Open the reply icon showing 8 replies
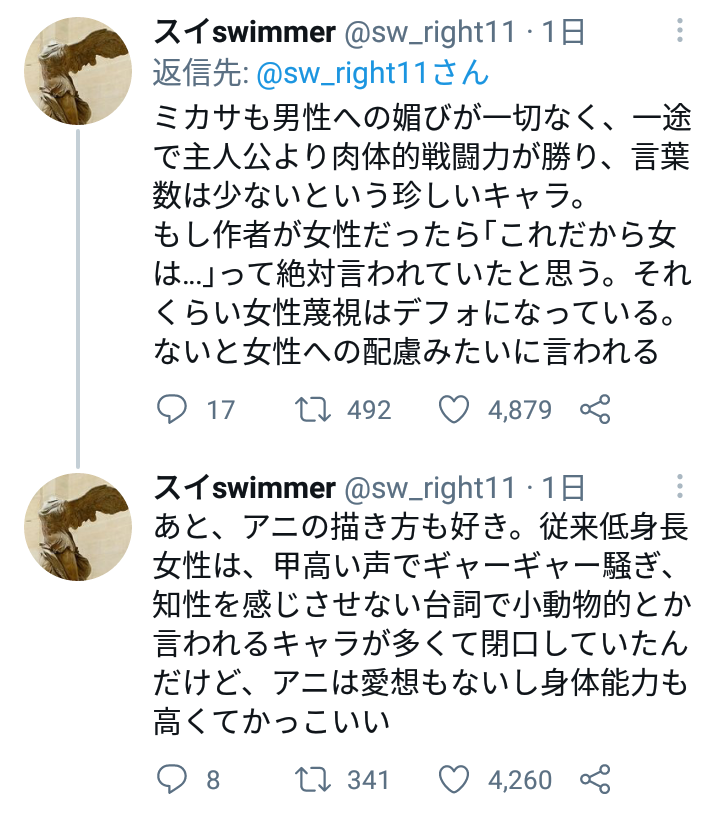720x819 pixels. tap(174, 779)
